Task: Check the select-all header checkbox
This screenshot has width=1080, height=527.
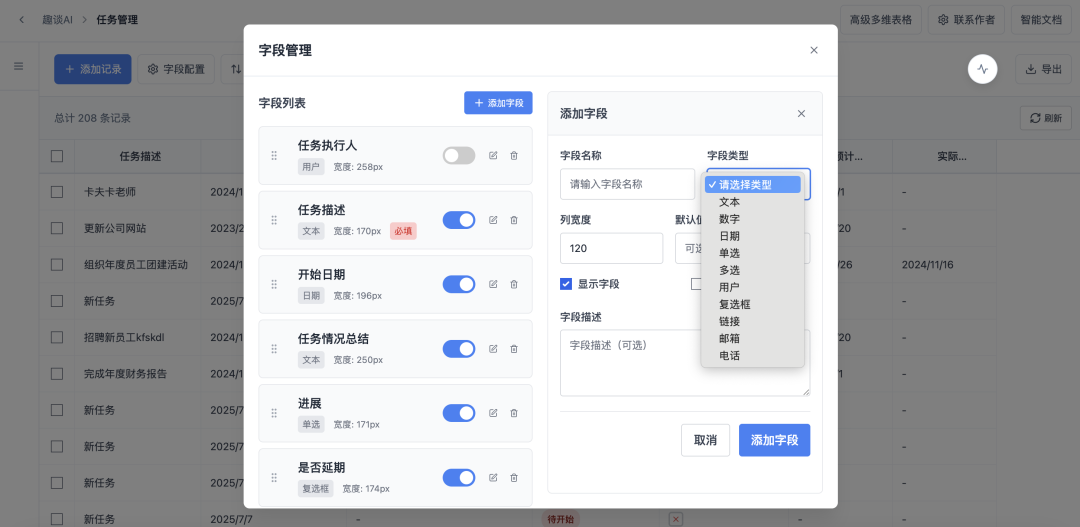Action: pyautogui.click(x=57, y=156)
